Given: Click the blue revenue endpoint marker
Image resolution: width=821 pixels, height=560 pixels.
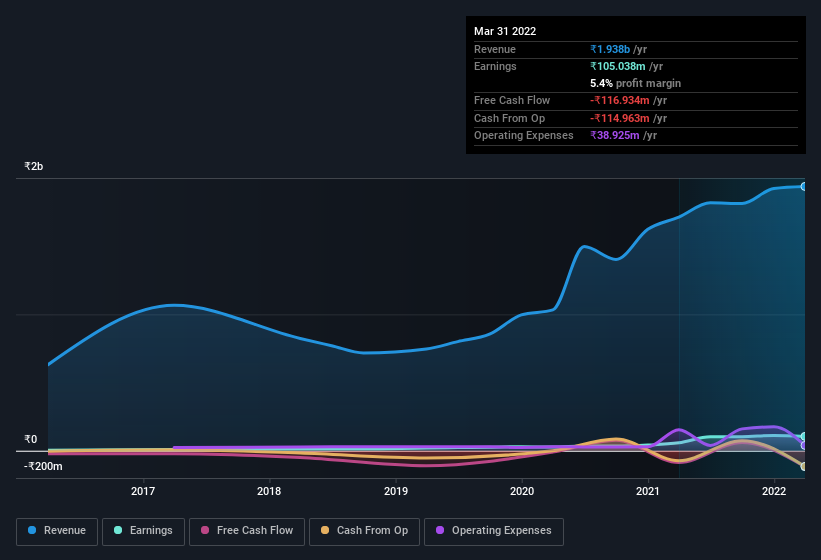Looking at the screenshot, I should [x=804, y=186].
